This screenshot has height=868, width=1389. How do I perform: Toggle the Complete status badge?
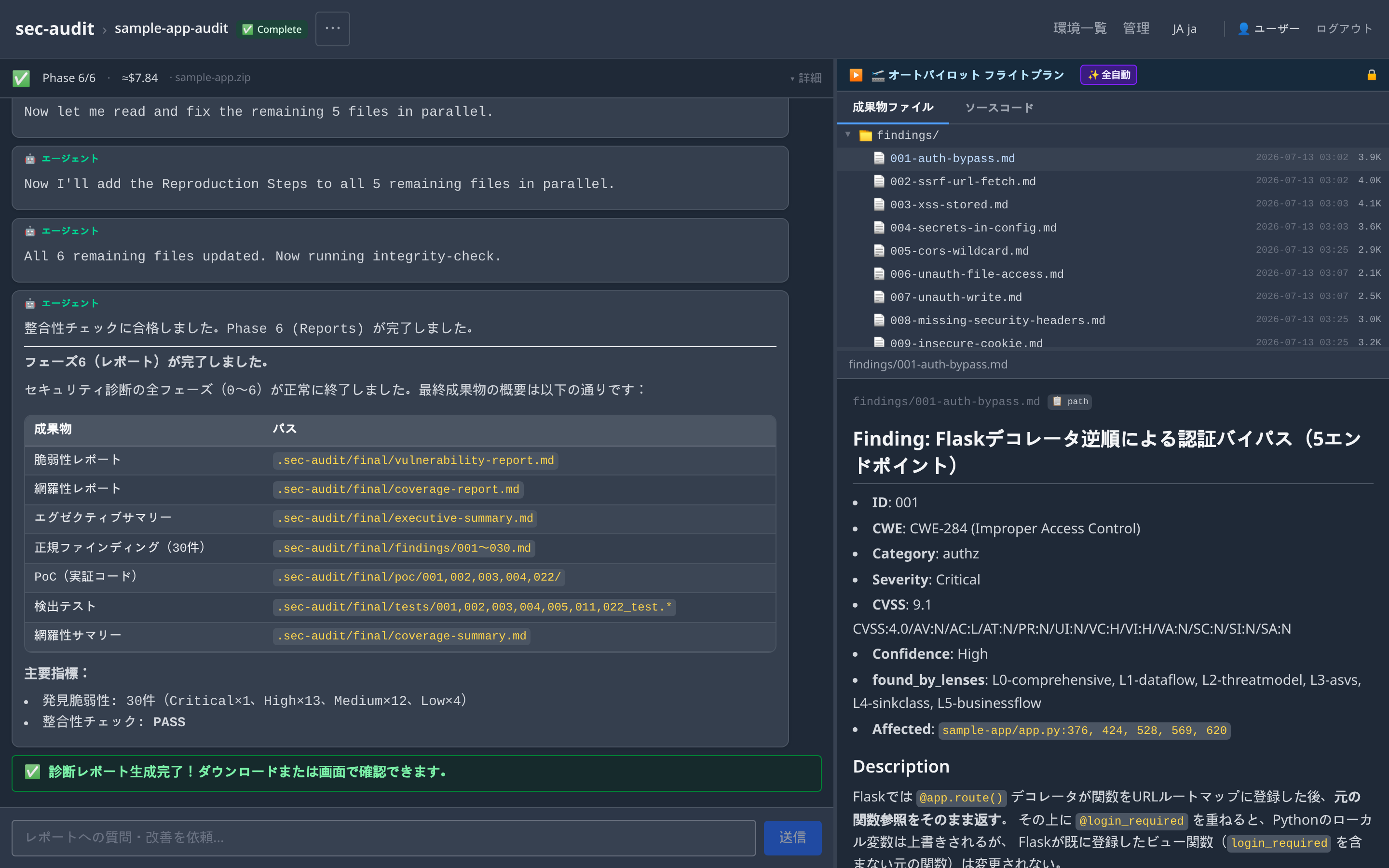[x=272, y=29]
